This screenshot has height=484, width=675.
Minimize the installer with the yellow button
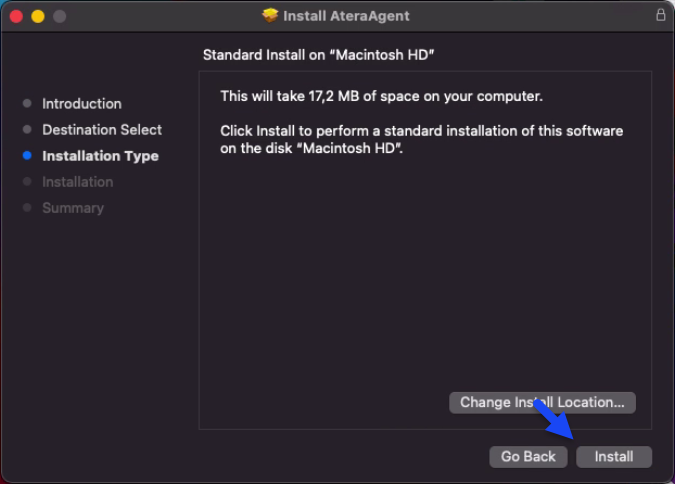[38, 17]
